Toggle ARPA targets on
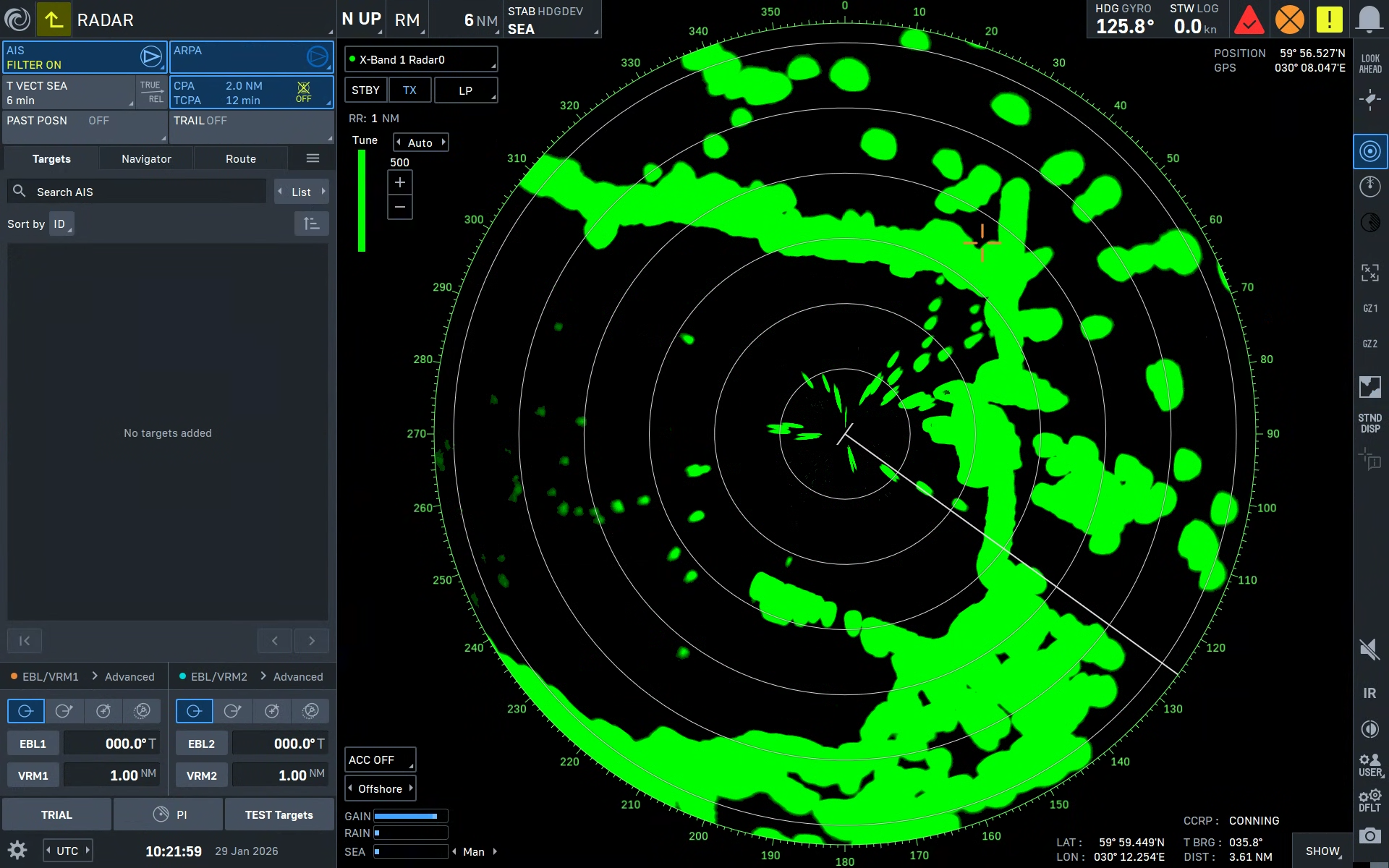 tap(317, 56)
